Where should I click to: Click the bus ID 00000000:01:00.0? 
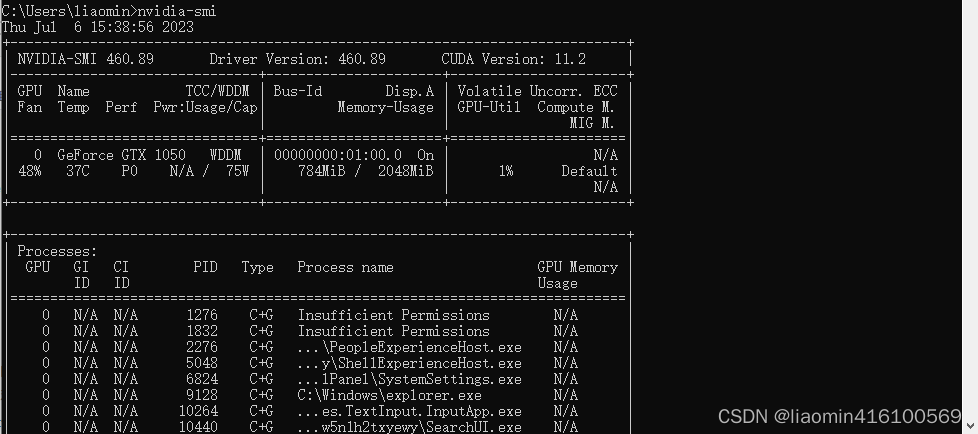point(338,155)
